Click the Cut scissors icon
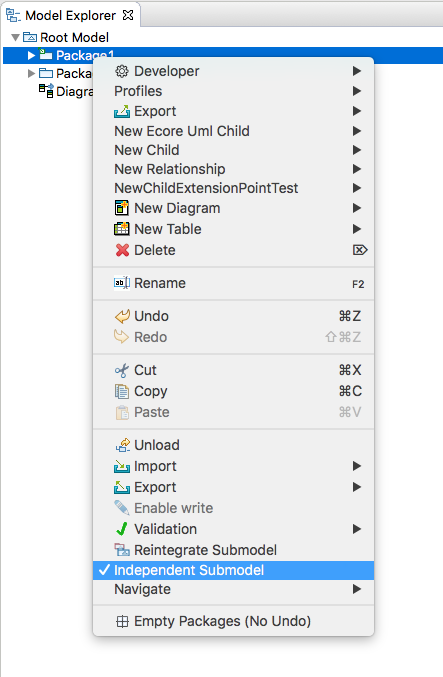443x677 pixels. click(122, 370)
